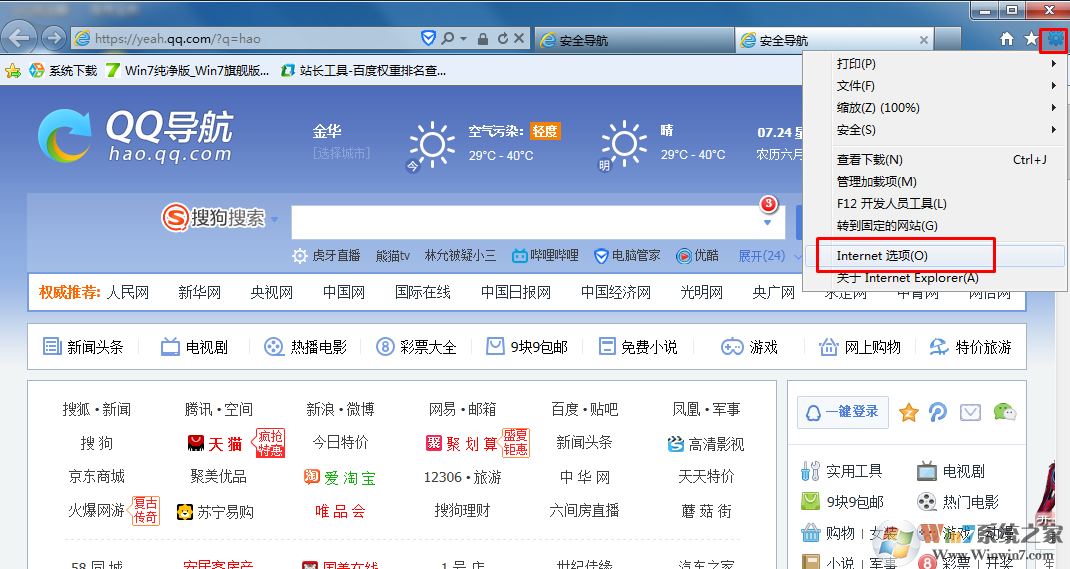Screen dimensions: 1070x569
Task: Click the Stop loading X in address bar
Action: (519, 39)
